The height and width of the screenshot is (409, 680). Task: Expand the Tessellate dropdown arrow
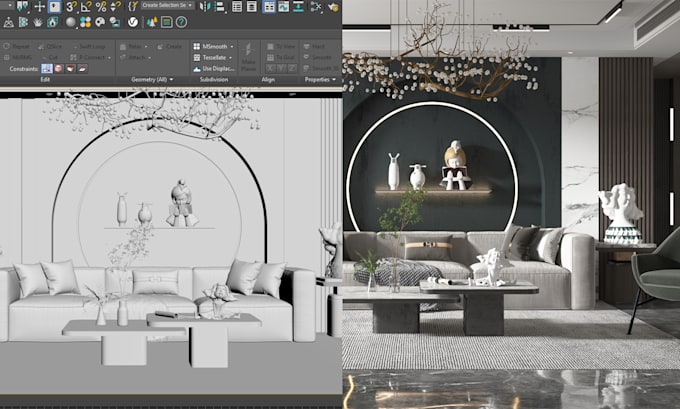[230, 57]
